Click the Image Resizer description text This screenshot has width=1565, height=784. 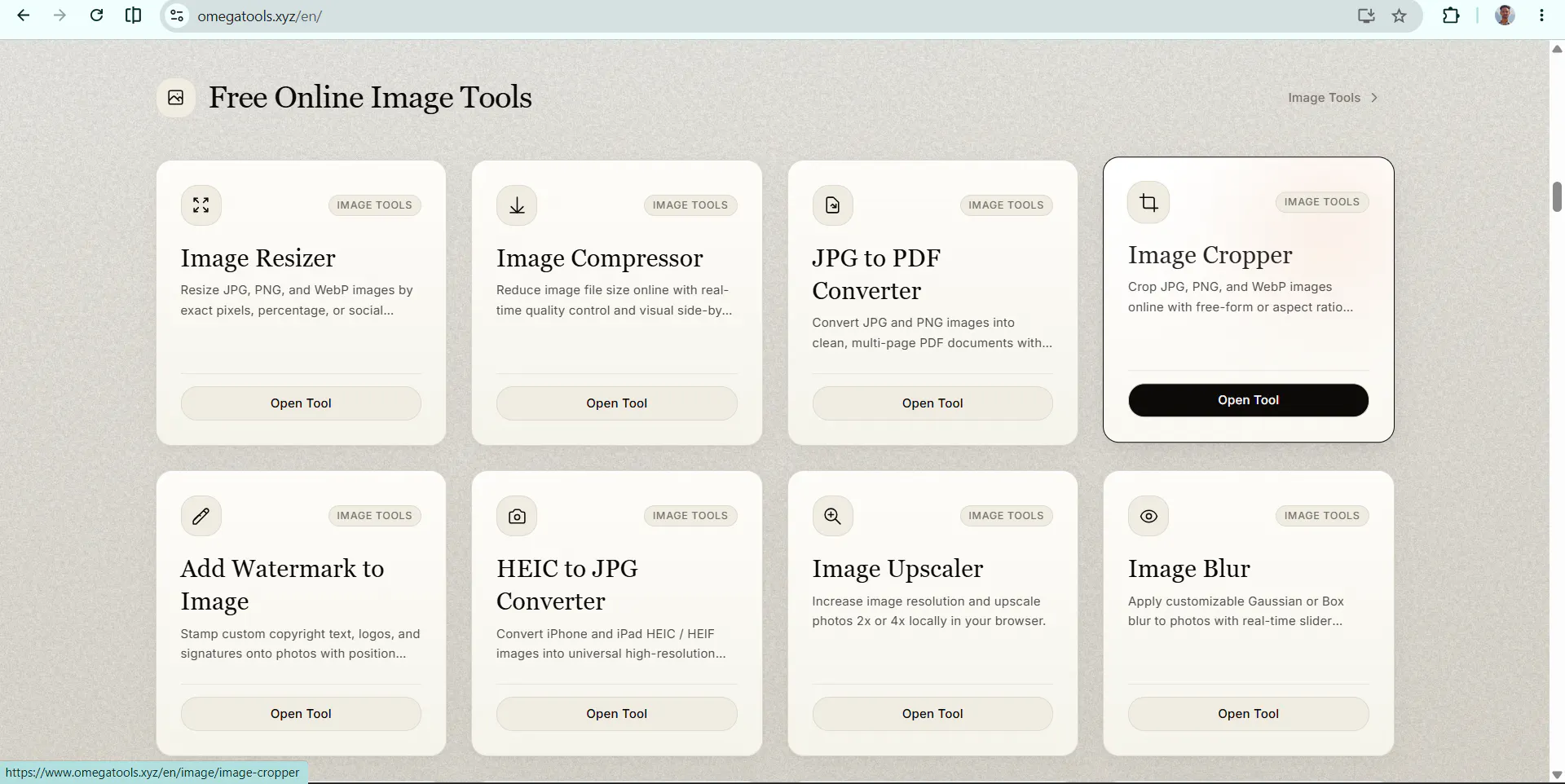pos(297,300)
